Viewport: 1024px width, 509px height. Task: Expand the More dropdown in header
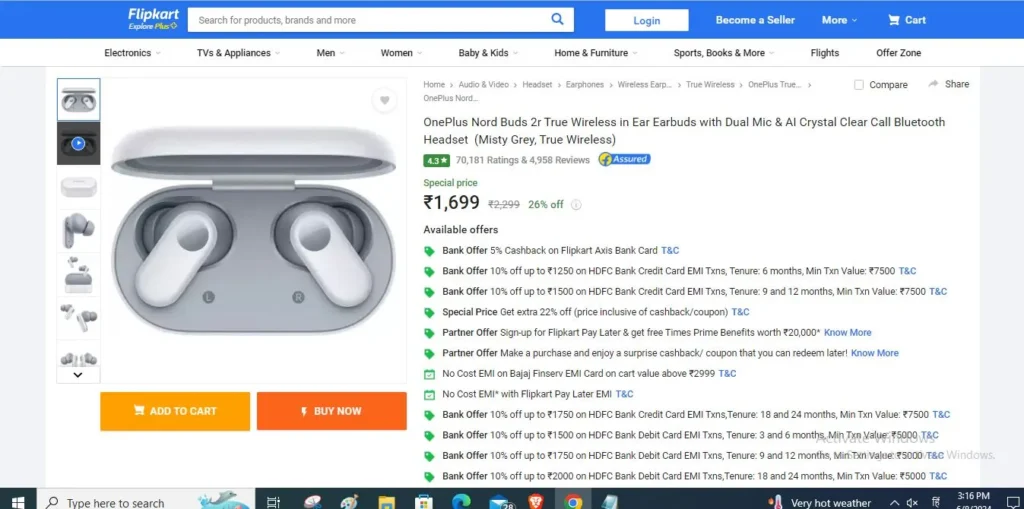coord(840,20)
